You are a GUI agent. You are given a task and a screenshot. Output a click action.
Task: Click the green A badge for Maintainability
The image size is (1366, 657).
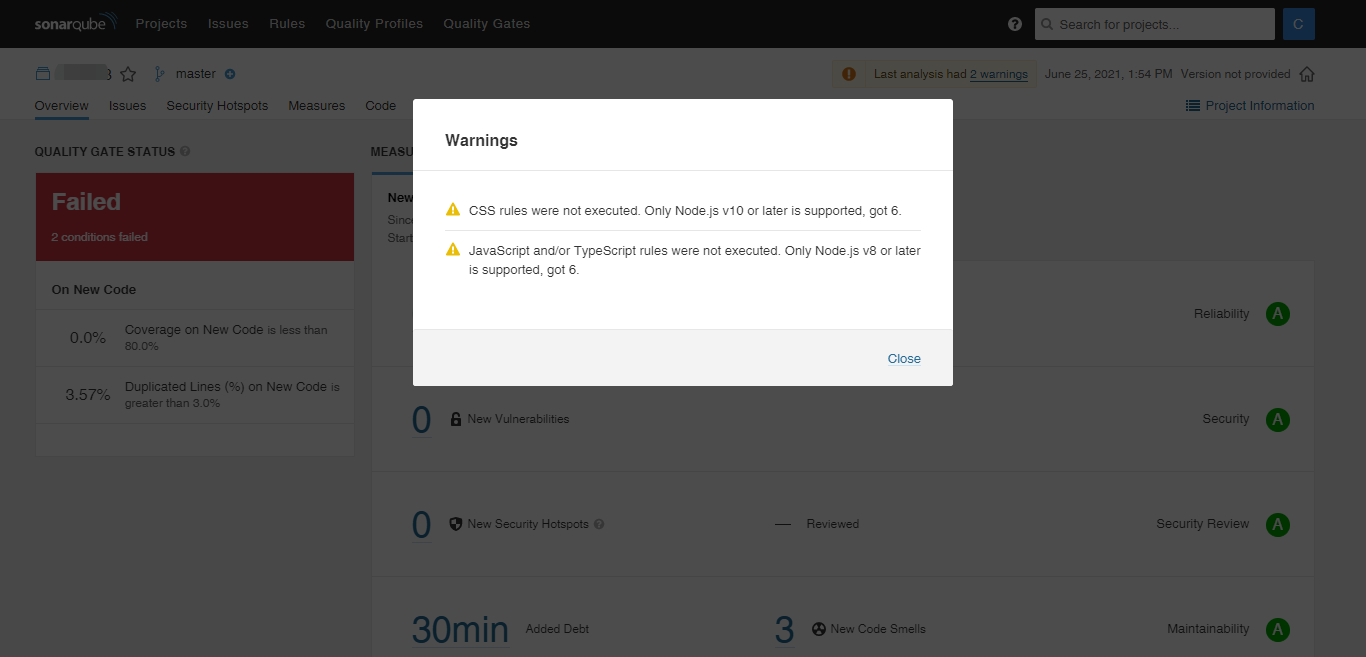(1277, 629)
